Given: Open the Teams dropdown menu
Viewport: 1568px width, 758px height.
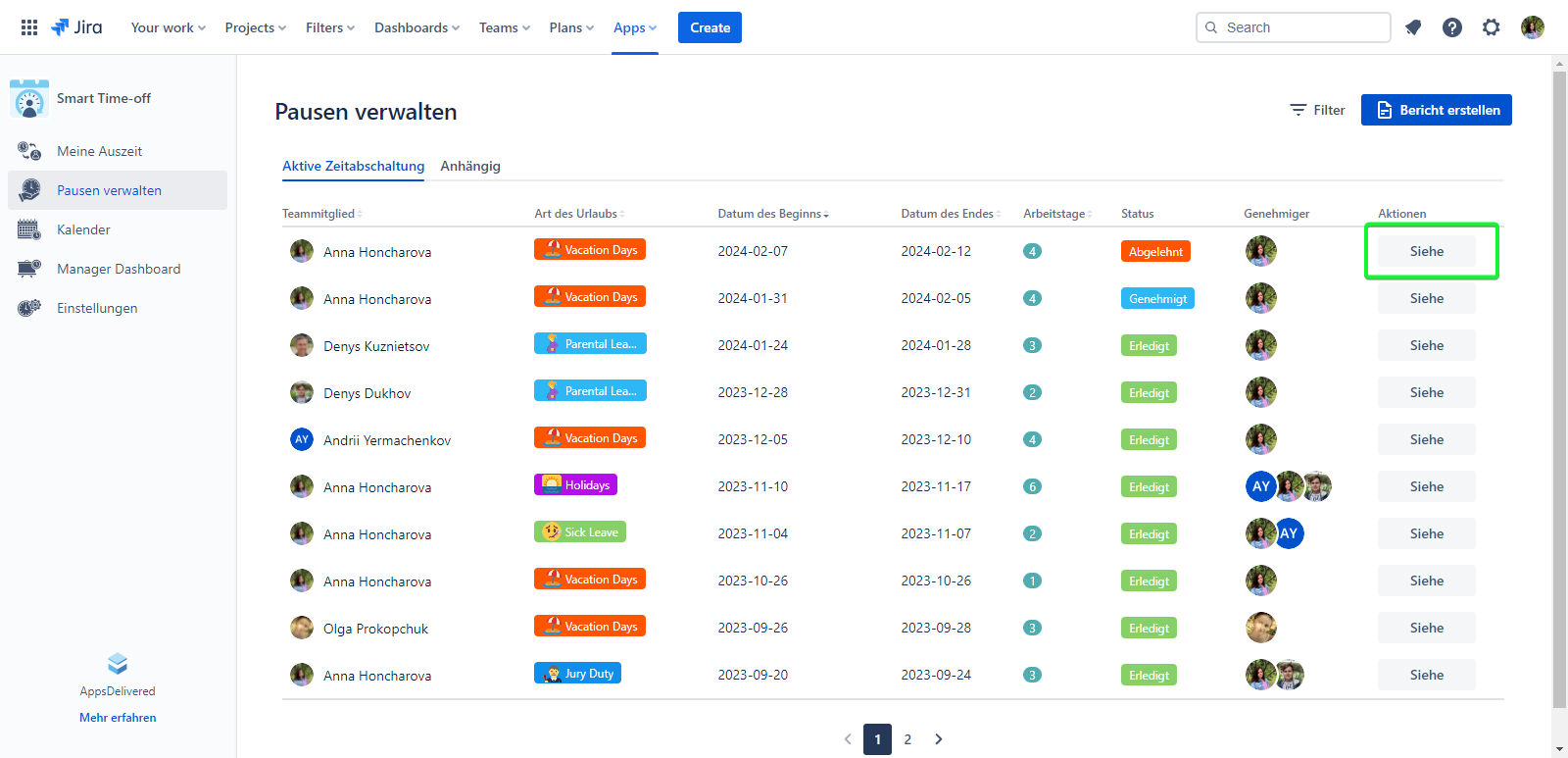Looking at the screenshot, I should coord(504,27).
